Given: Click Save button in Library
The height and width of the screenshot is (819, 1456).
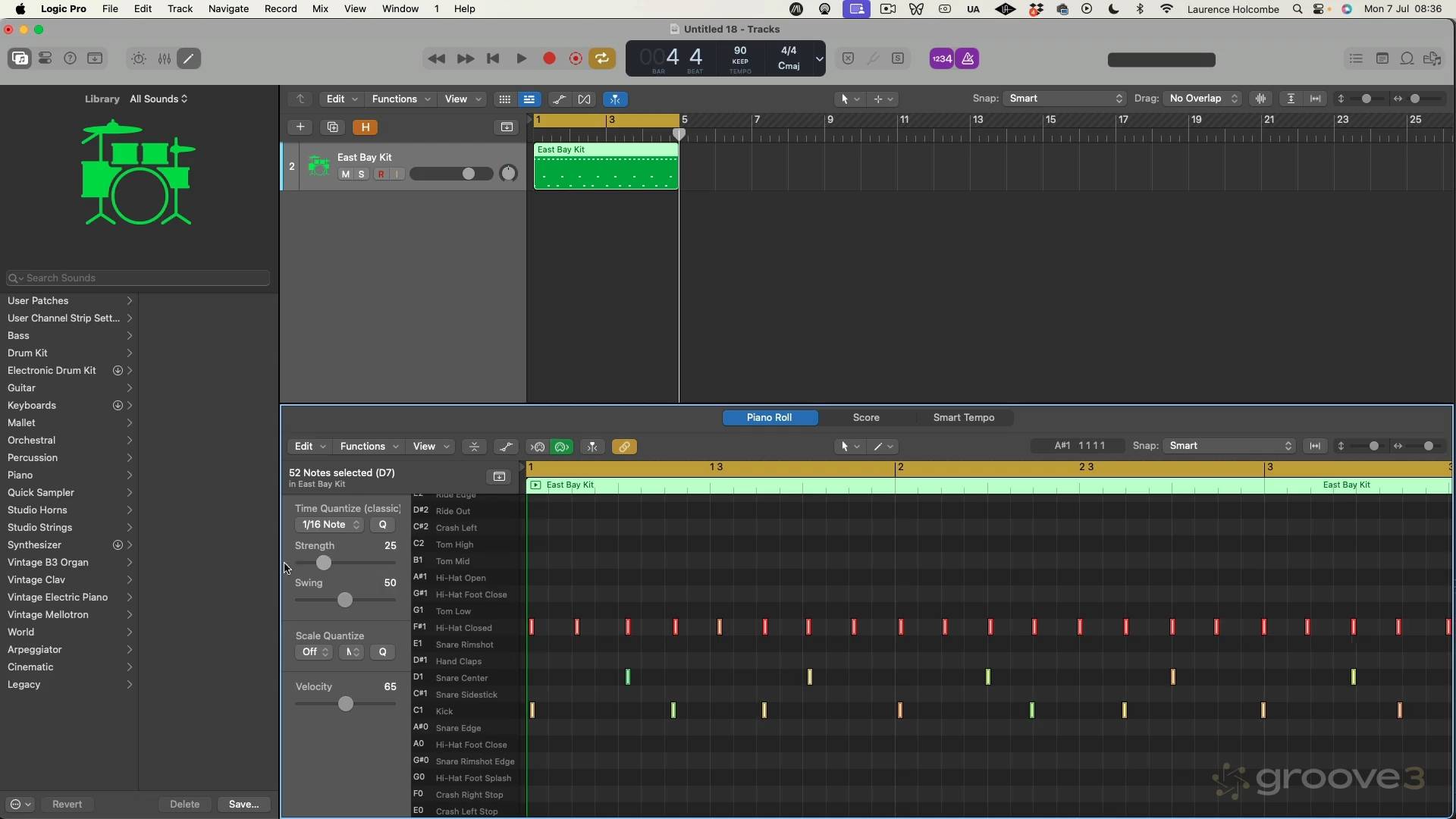Looking at the screenshot, I should pos(243,805).
